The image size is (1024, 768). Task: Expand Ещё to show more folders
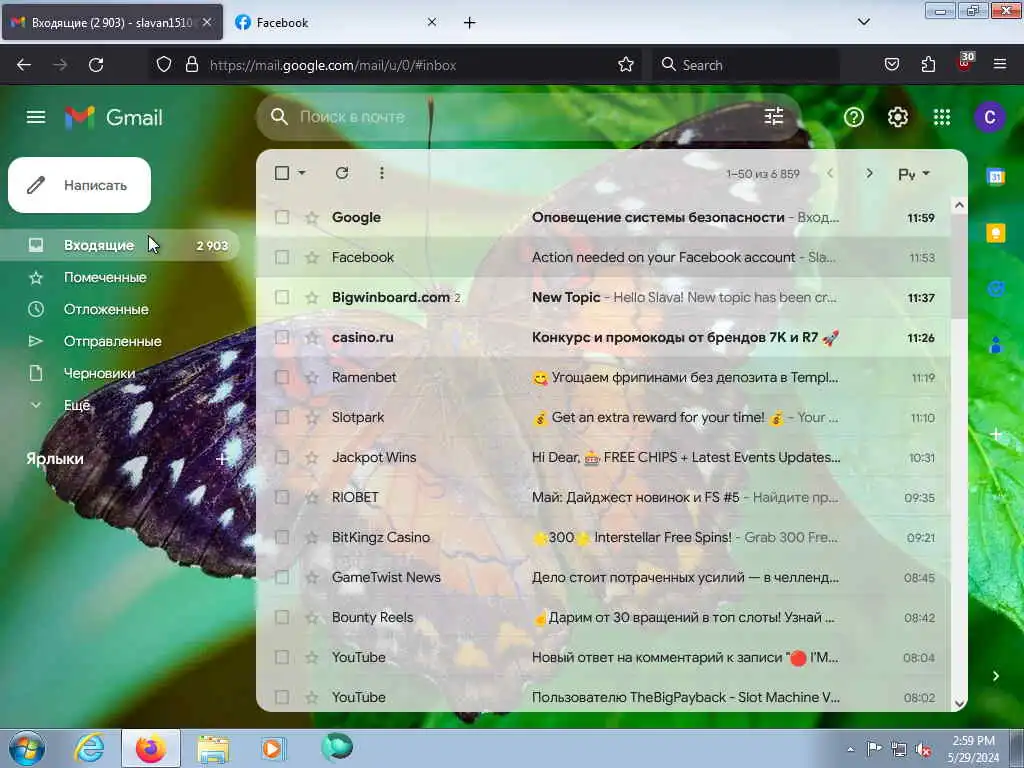76,405
